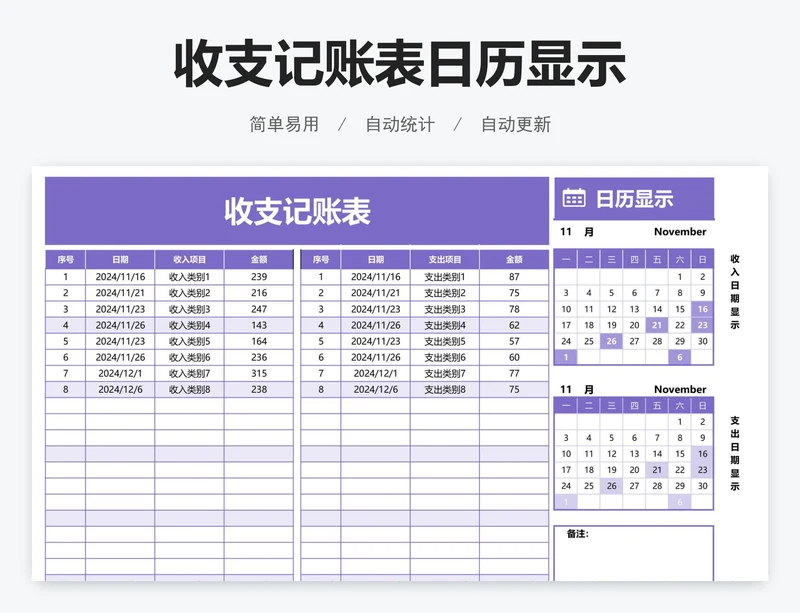
Task: Click the 金额 header next to 收入项目
Action: point(259,259)
